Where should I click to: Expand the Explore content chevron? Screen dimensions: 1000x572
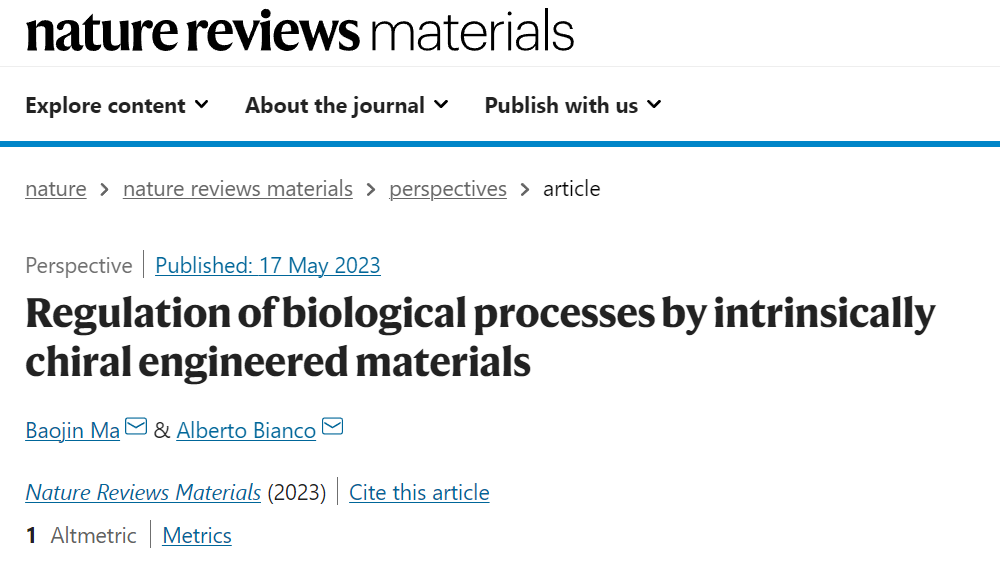pyautogui.click(x=202, y=105)
